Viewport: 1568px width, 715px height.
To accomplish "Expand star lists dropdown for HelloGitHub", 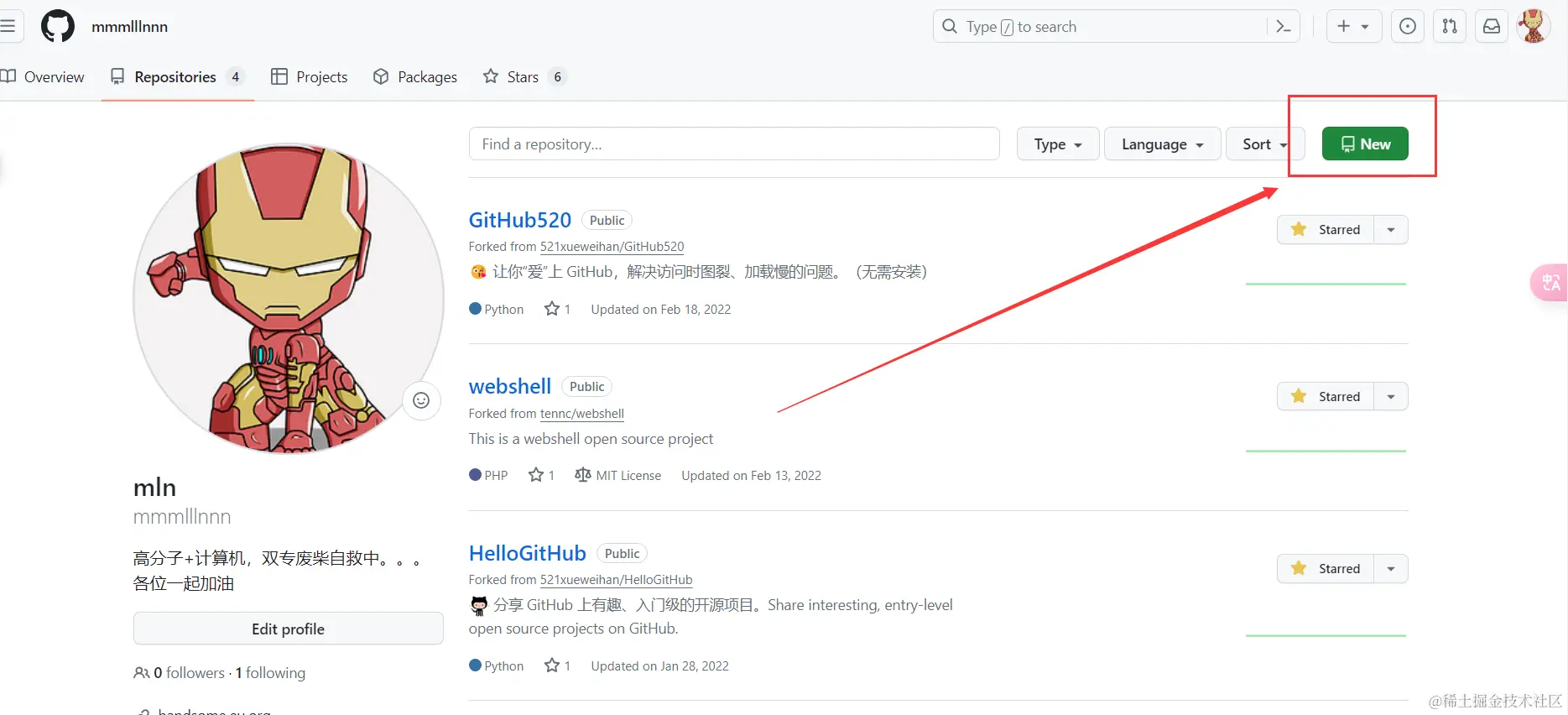I will pyautogui.click(x=1391, y=568).
